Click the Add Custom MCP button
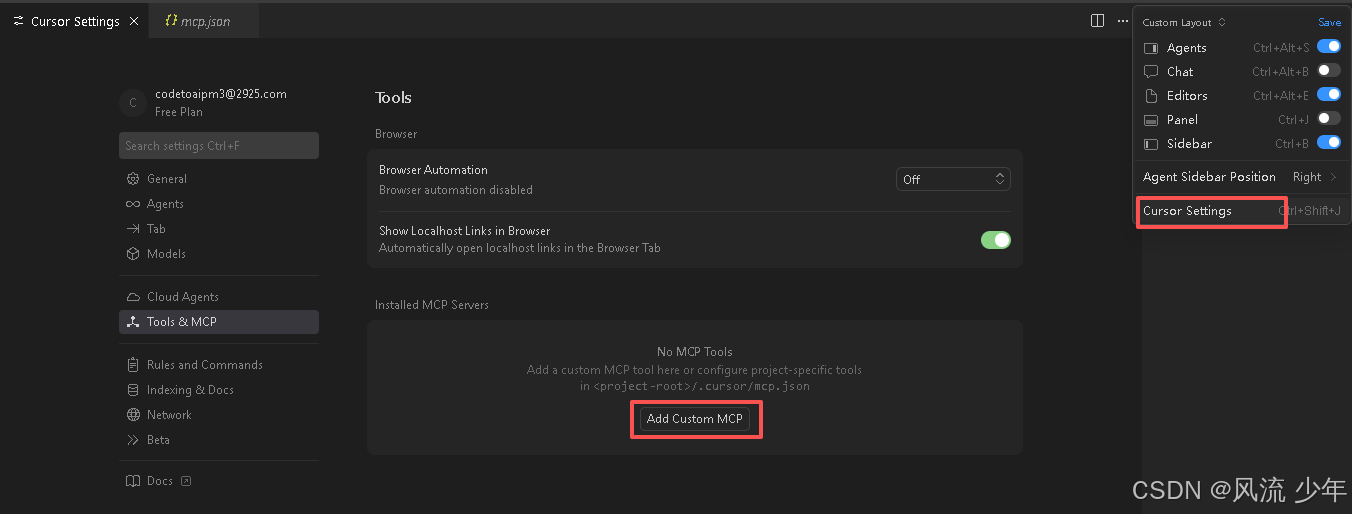This screenshot has width=1352, height=514. click(x=695, y=419)
